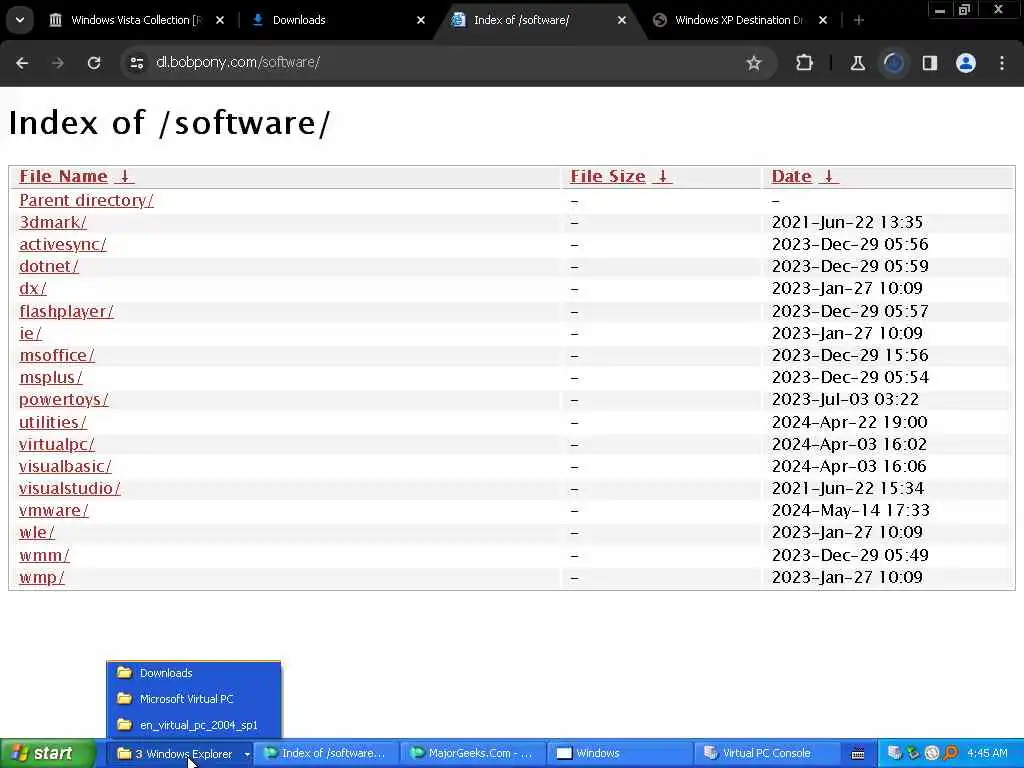Open the msplus folder
Viewport: 1024px width, 768px height.
click(51, 377)
